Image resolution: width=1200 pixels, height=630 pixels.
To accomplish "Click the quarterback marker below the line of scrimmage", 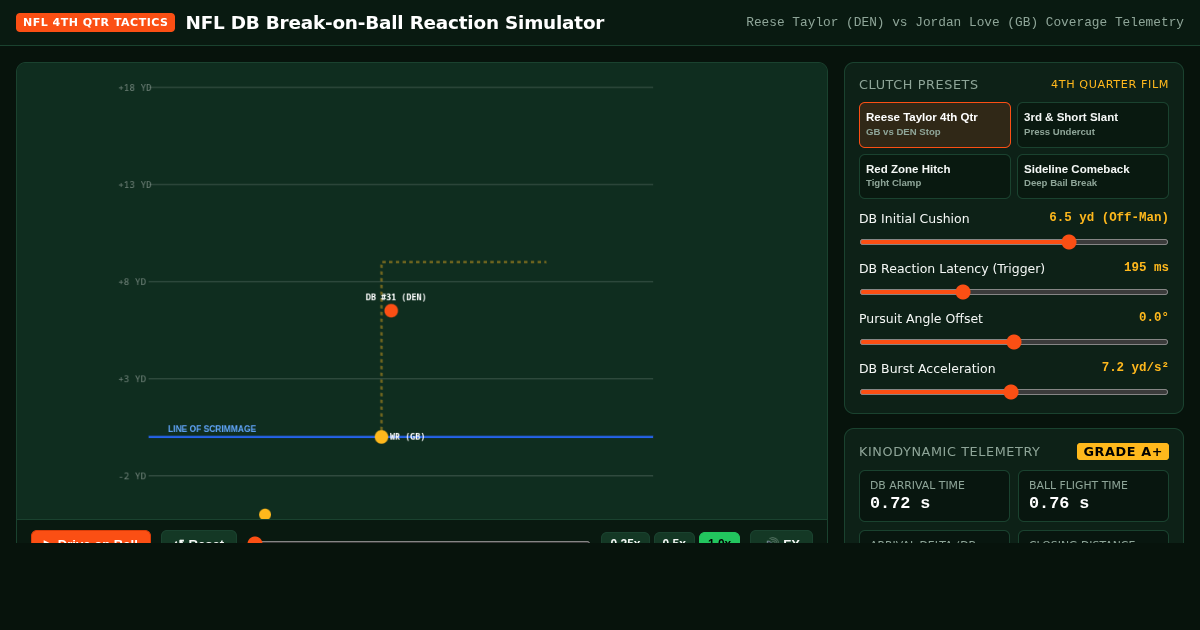I will [265, 515].
